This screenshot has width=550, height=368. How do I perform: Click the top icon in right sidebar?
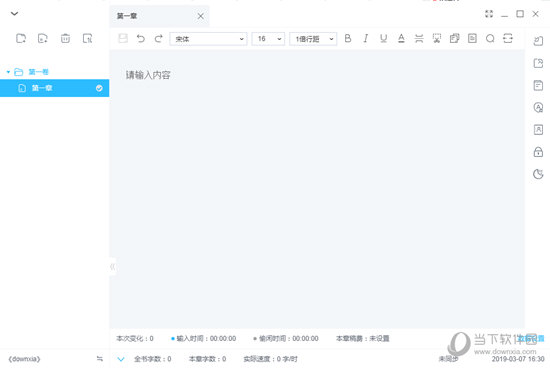(538, 41)
